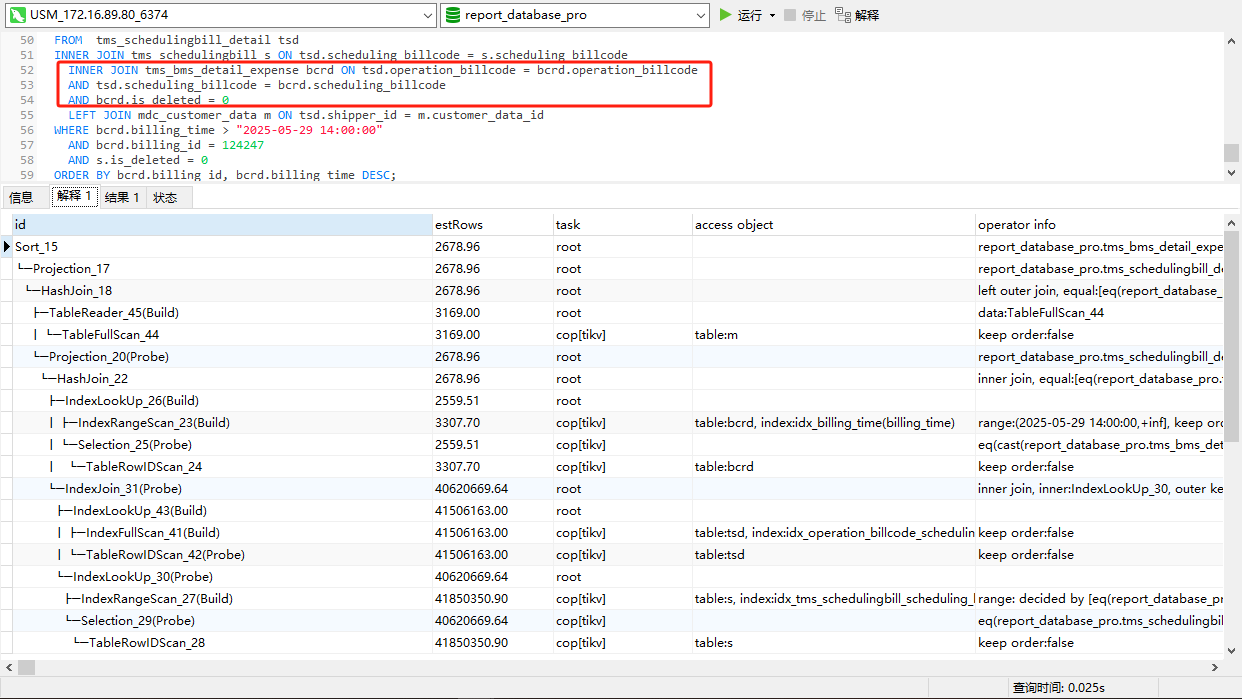Screen dimensions: 1242x699
Task: Click the Stop (停止) square icon
Action: [790, 15]
